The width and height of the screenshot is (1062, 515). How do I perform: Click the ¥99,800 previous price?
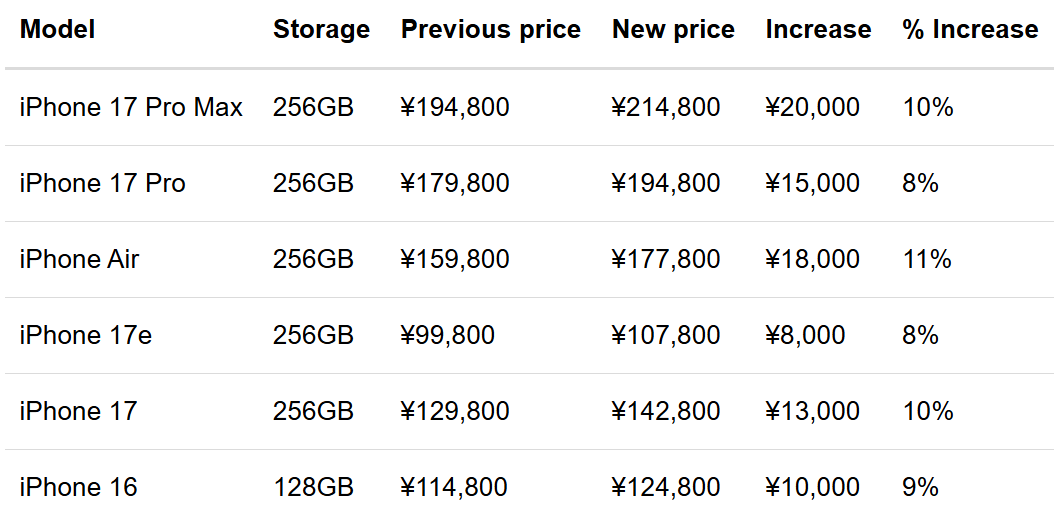point(448,335)
